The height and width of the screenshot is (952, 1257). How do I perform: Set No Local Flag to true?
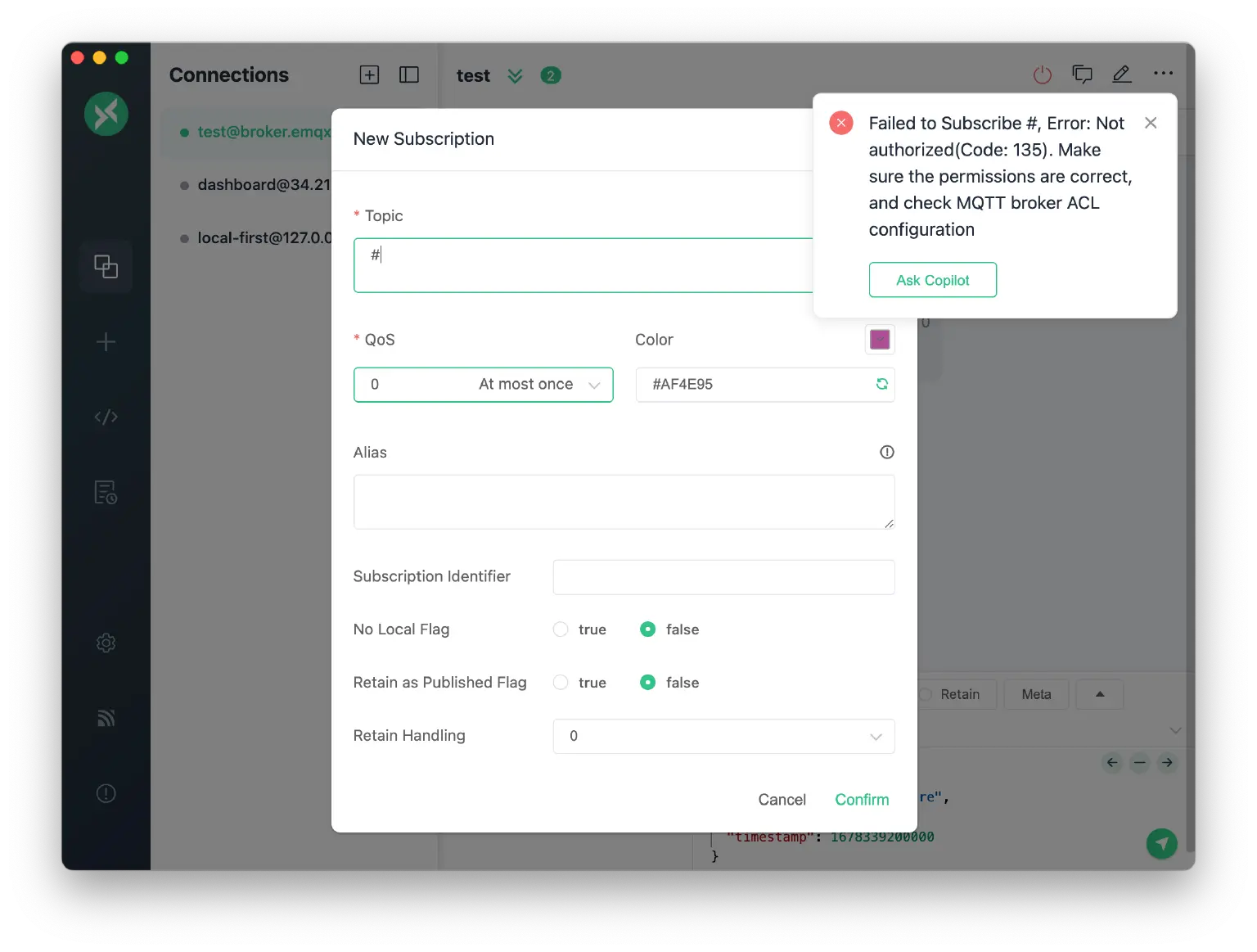(561, 629)
